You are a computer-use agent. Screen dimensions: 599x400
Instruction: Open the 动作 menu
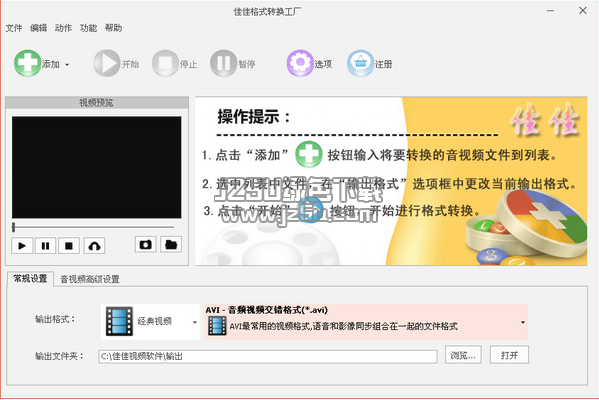(x=63, y=28)
